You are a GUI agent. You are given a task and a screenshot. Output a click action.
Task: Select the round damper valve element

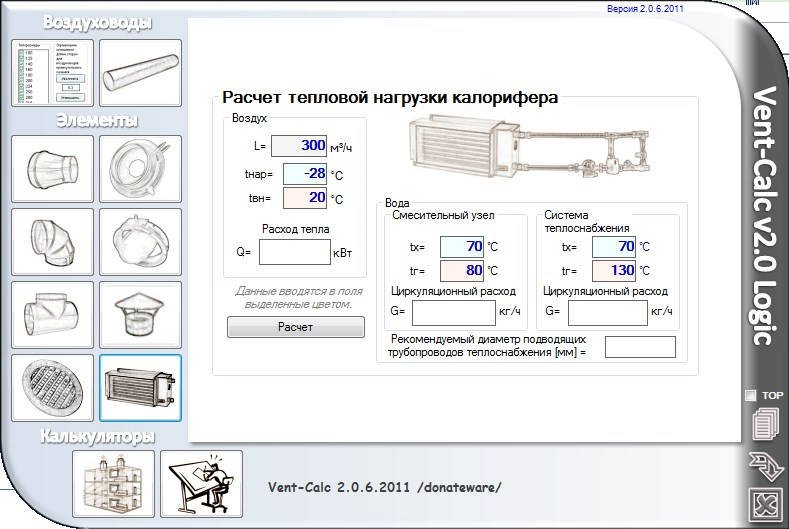click(140, 169)
